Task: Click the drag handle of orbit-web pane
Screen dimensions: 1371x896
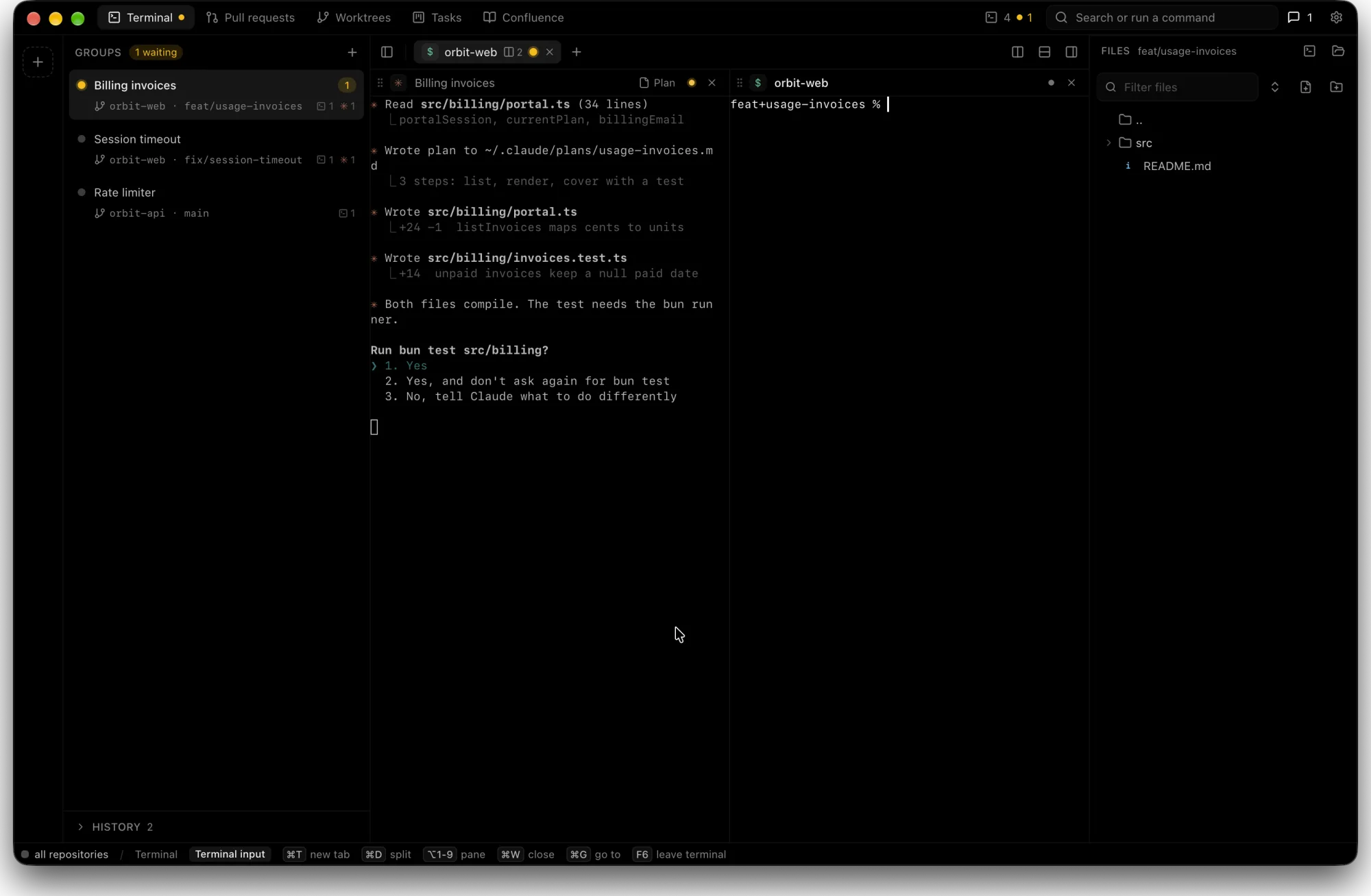Action: pyautogui.click(x=739, y=83)
